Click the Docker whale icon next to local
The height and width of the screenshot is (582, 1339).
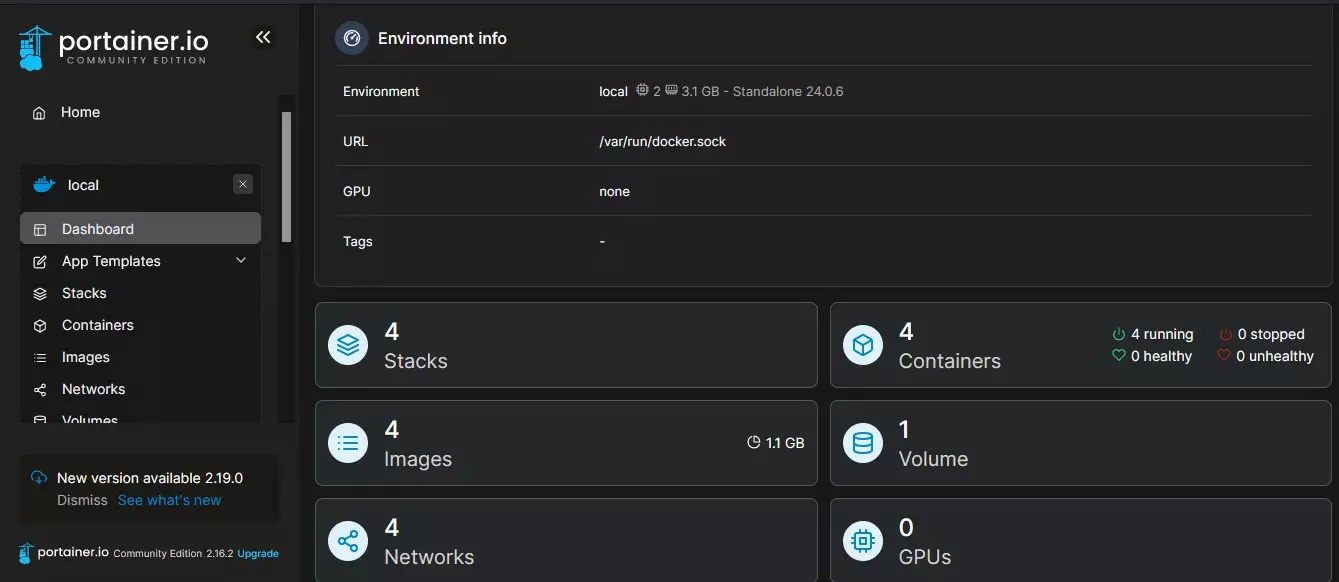coord(43,185)
